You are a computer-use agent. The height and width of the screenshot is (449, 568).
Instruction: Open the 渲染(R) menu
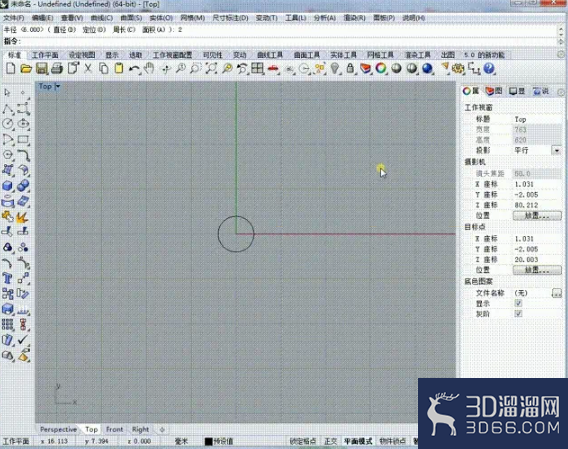click(x=354, y=18)
